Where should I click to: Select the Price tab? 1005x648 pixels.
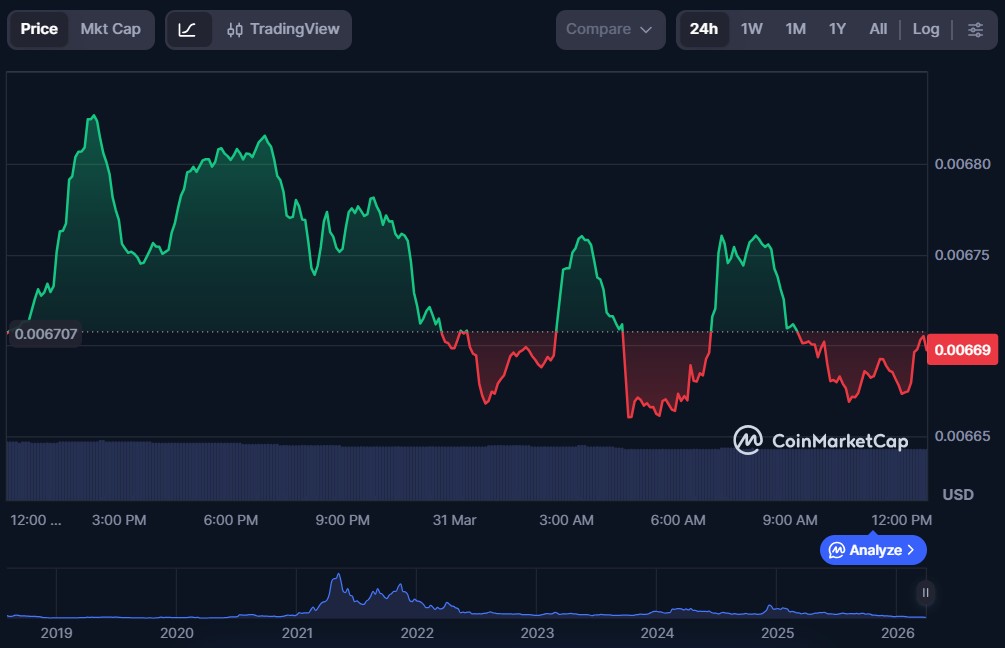(39, 29)
